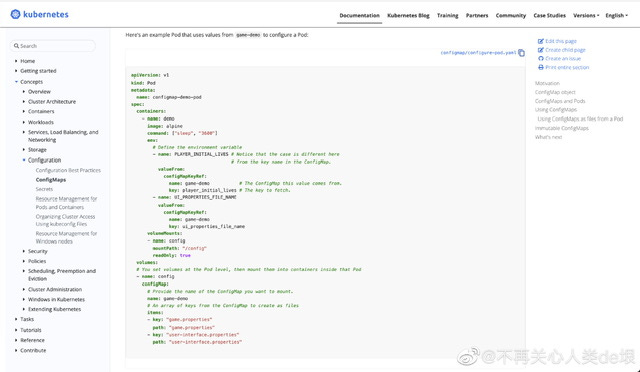Click the search magnifier icon
The image size is (640, 372).
[x=16, y=46]
